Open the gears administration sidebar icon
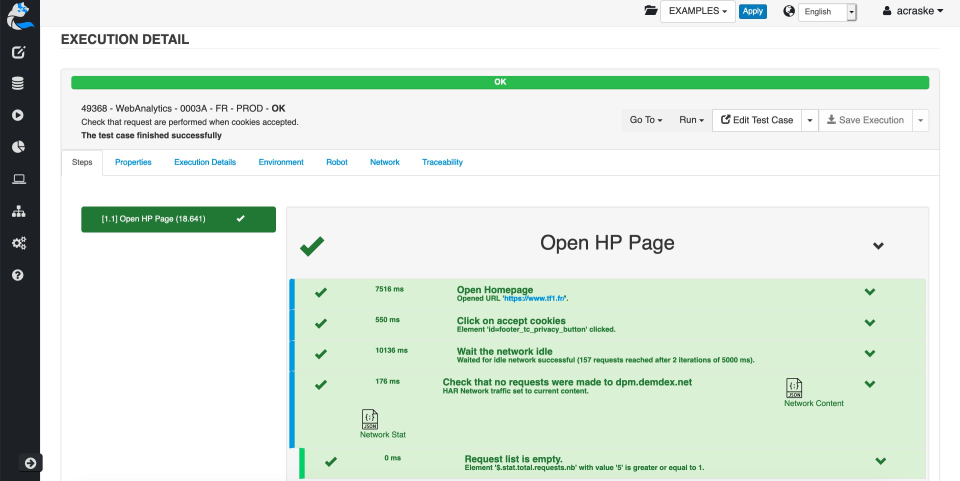Image resolution: width=960 pixels, height=481 pixels. coord(18,244)
